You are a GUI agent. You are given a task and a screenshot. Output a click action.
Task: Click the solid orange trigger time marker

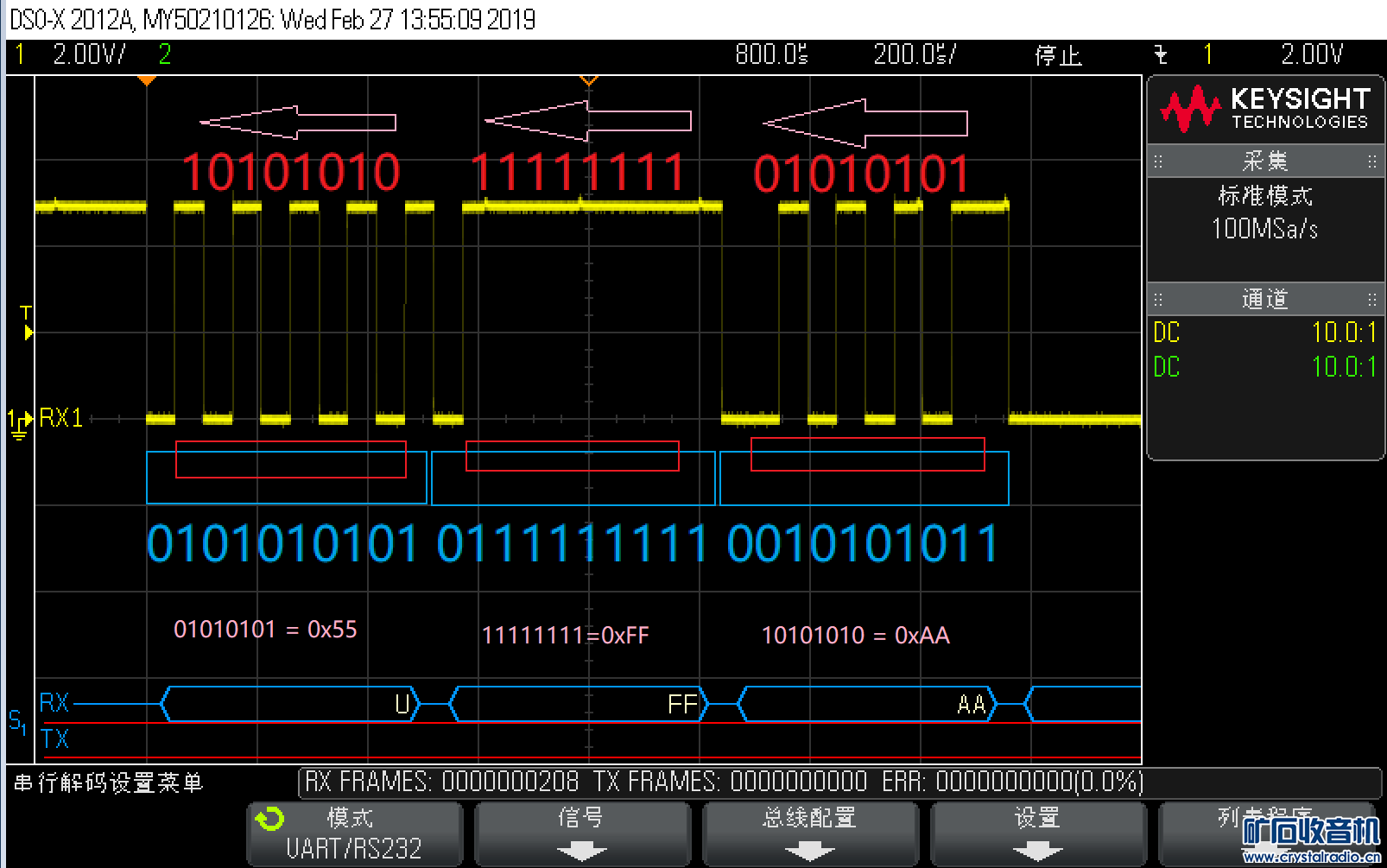pos(147,80)
